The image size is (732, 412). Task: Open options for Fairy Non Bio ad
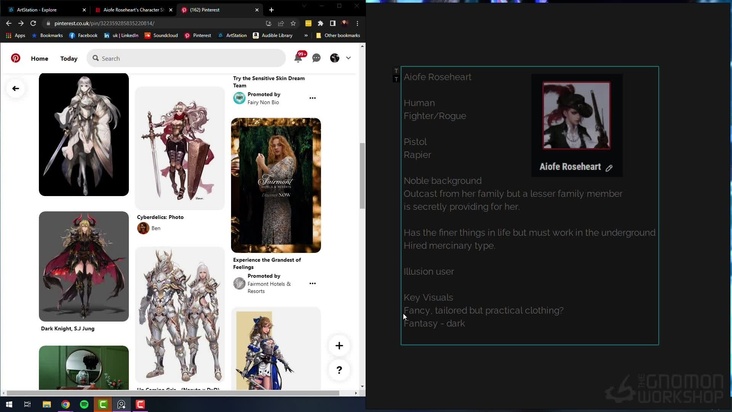coord(312,98)
